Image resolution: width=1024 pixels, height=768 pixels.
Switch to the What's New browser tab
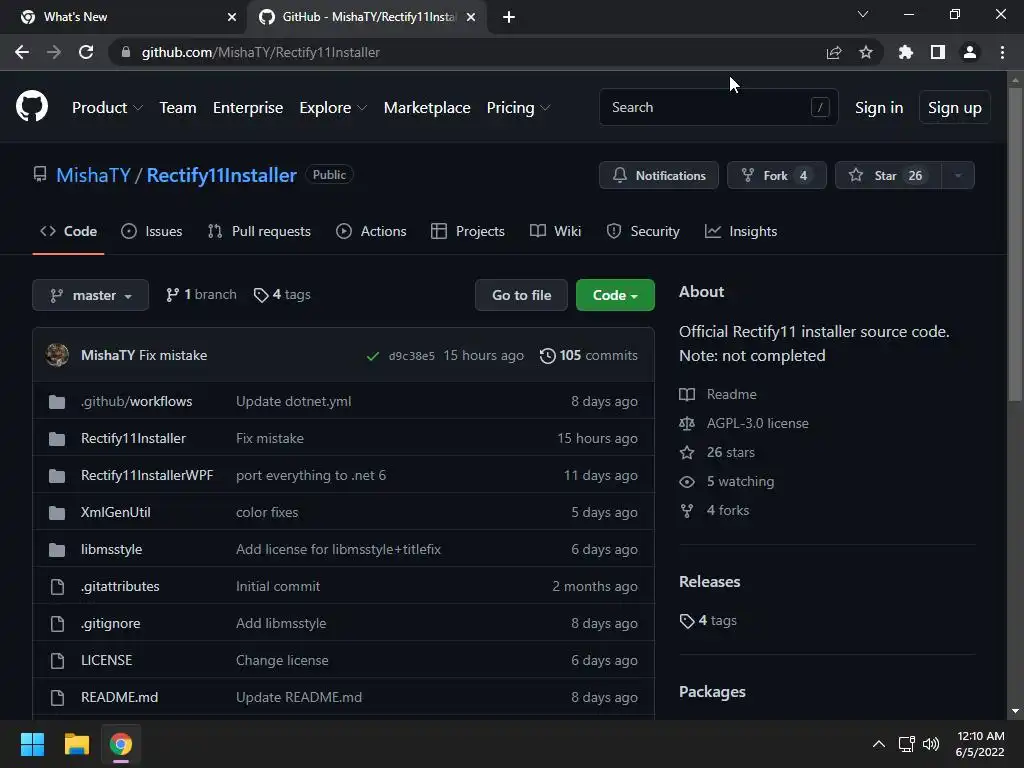[123, 17]
